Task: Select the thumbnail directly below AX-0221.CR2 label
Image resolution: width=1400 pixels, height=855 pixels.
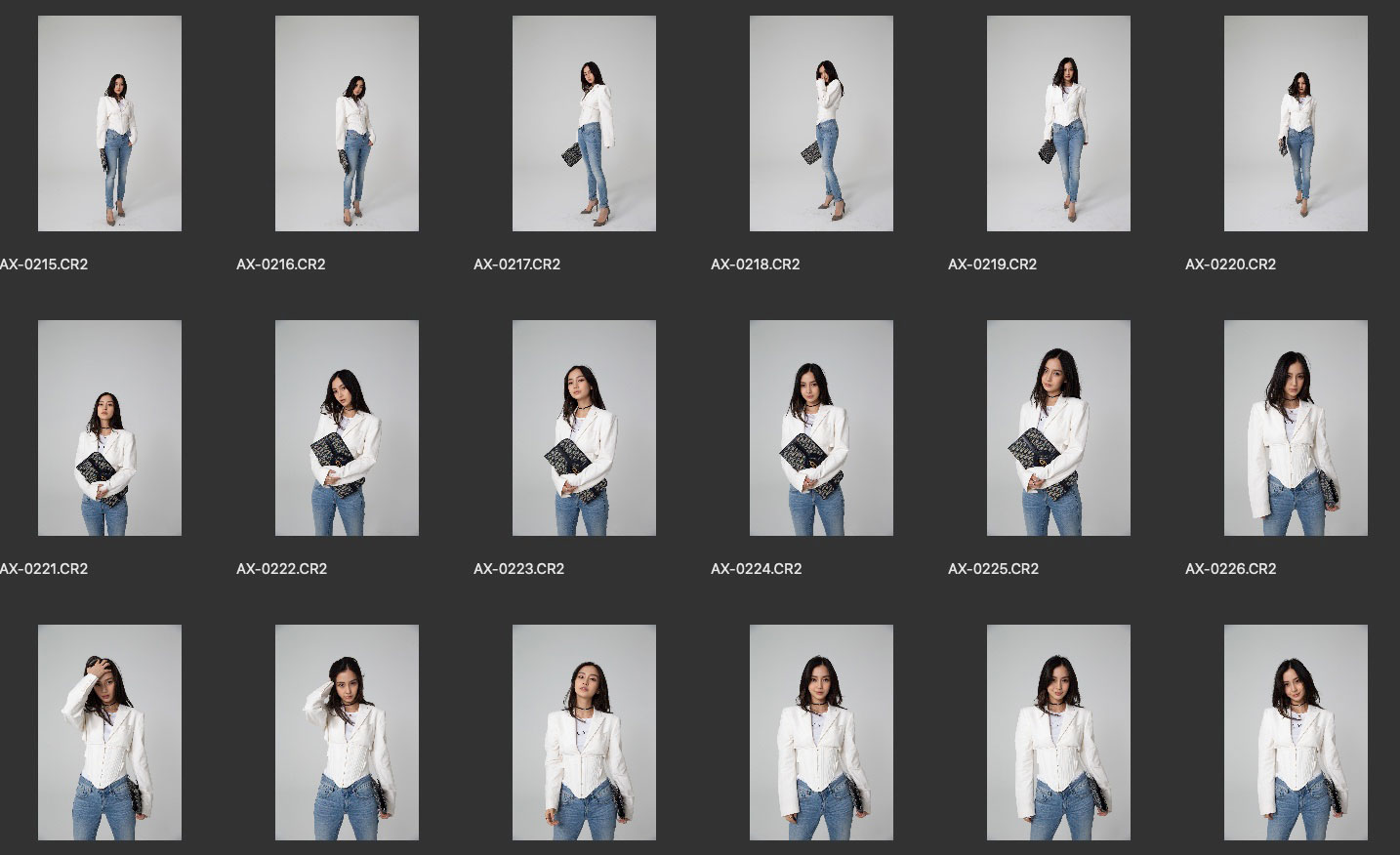Action: pos(109,732)
